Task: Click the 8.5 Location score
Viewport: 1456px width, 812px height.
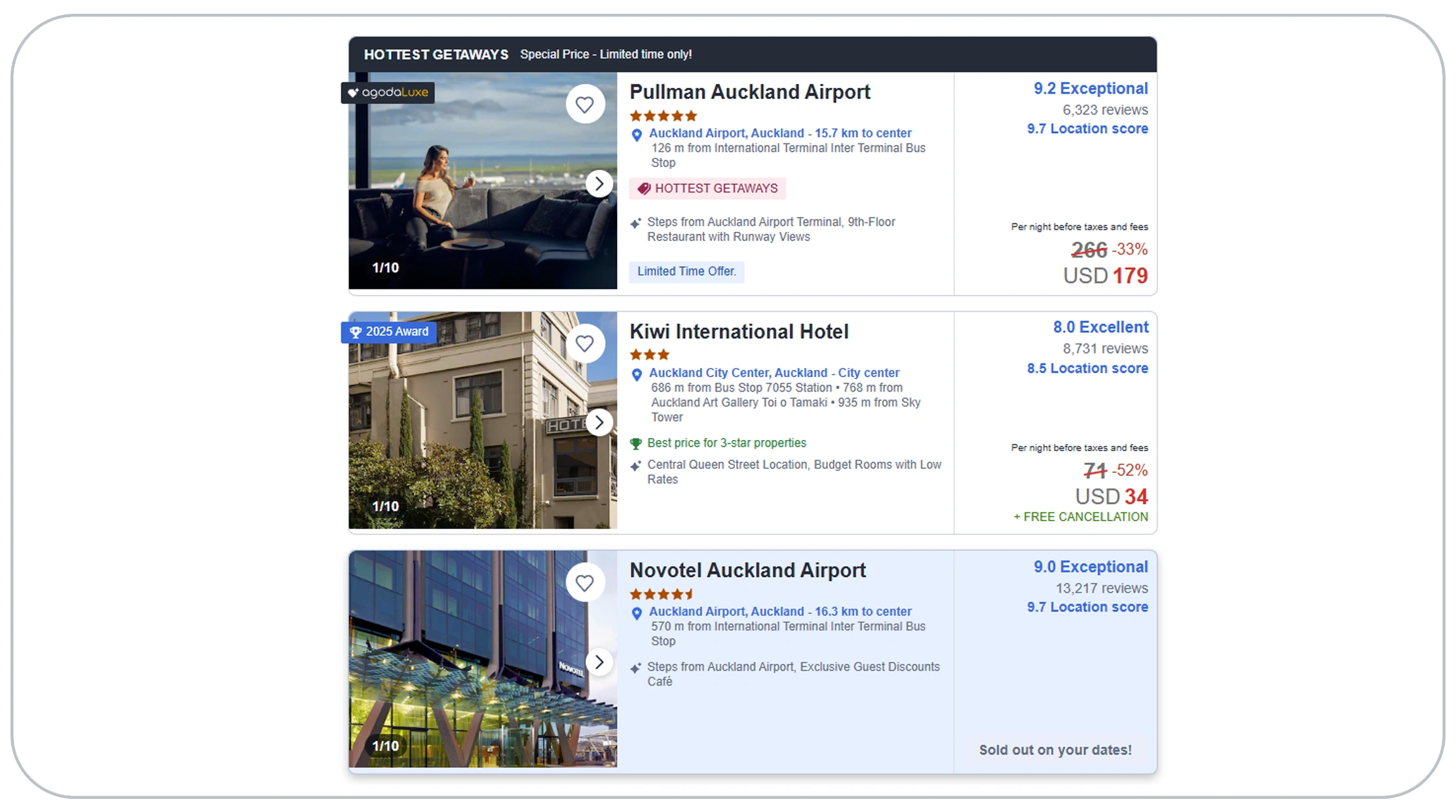Action: pyautogui.click(x=1087, y=369)
